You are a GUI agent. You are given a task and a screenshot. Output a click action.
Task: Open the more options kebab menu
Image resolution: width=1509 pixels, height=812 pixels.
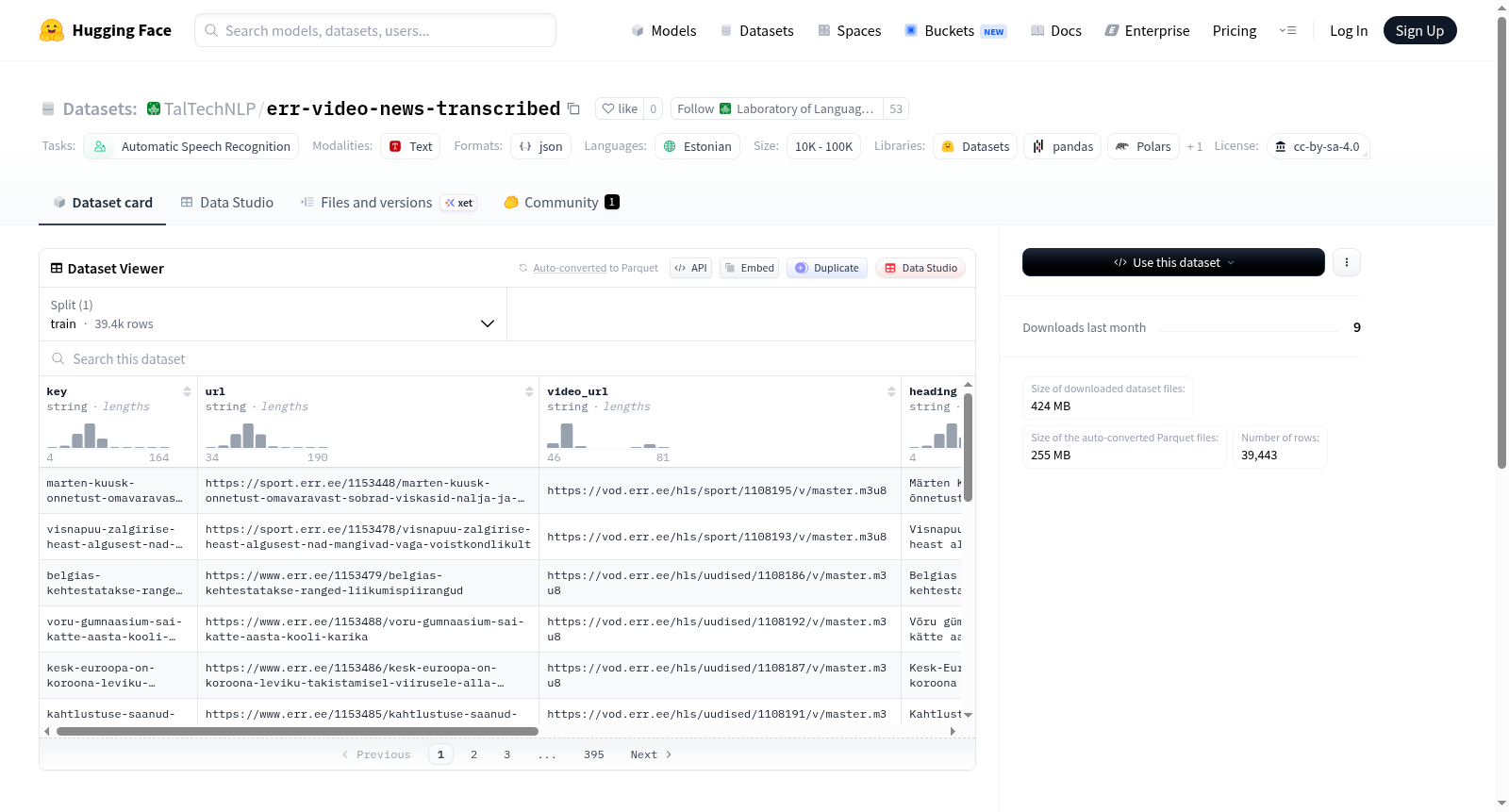(x=1347, y=262)
